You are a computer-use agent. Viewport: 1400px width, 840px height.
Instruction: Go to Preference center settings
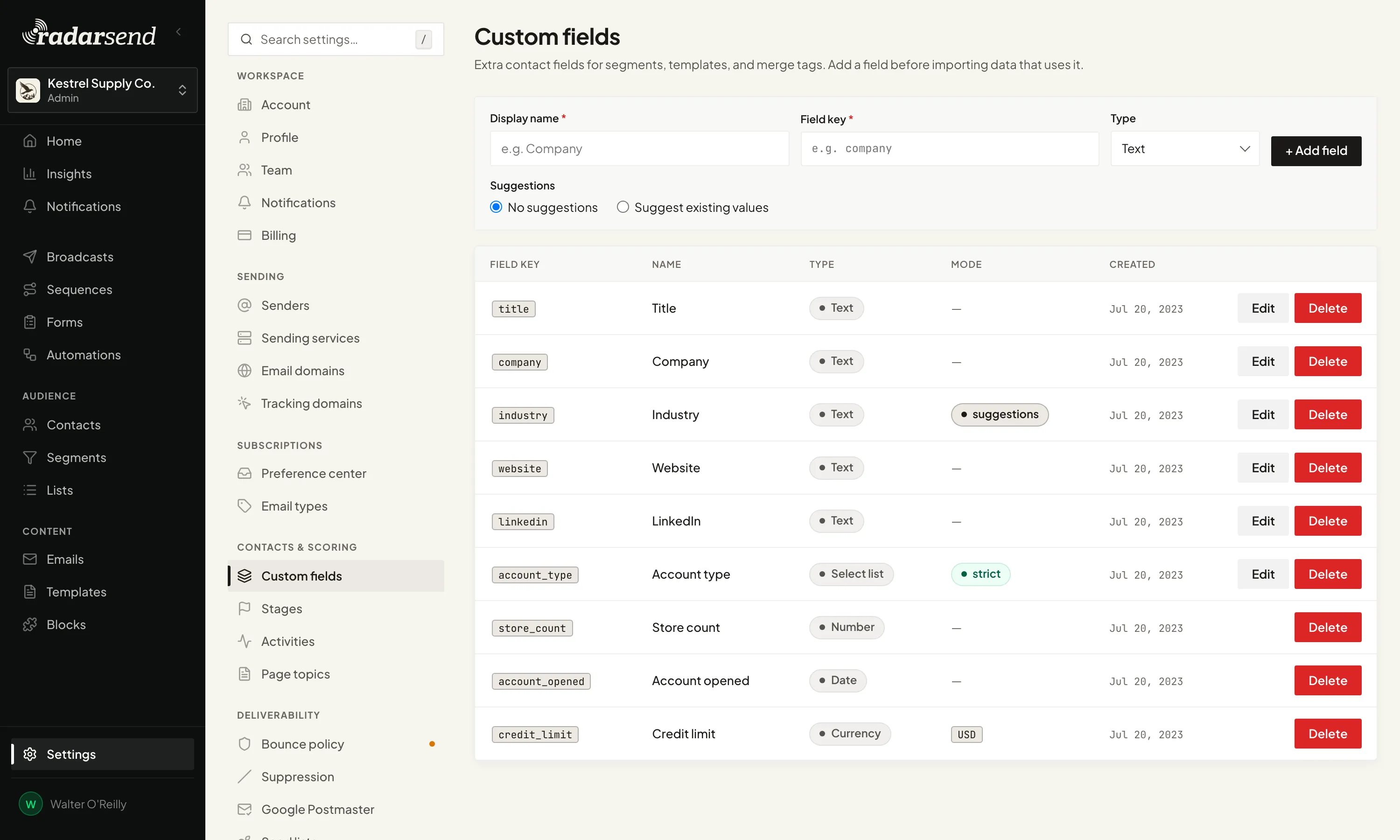(336, 473)
